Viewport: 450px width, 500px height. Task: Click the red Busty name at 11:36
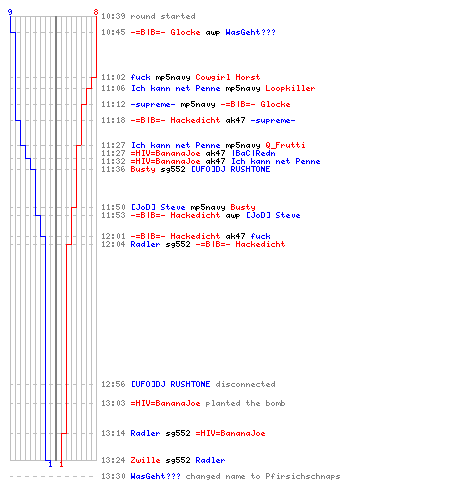[x=143, y=169]
